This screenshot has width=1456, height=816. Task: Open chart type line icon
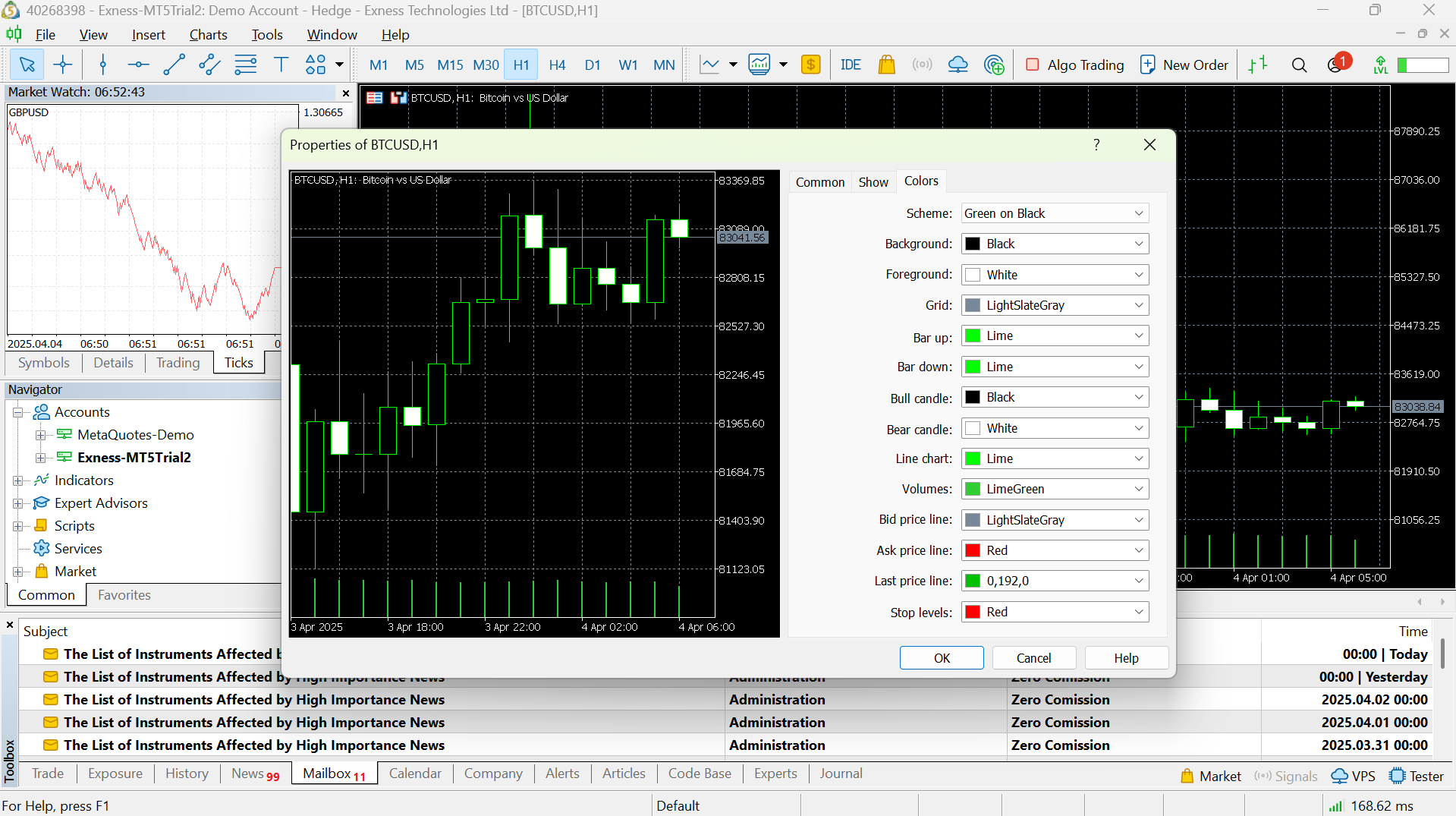point(709,65)
